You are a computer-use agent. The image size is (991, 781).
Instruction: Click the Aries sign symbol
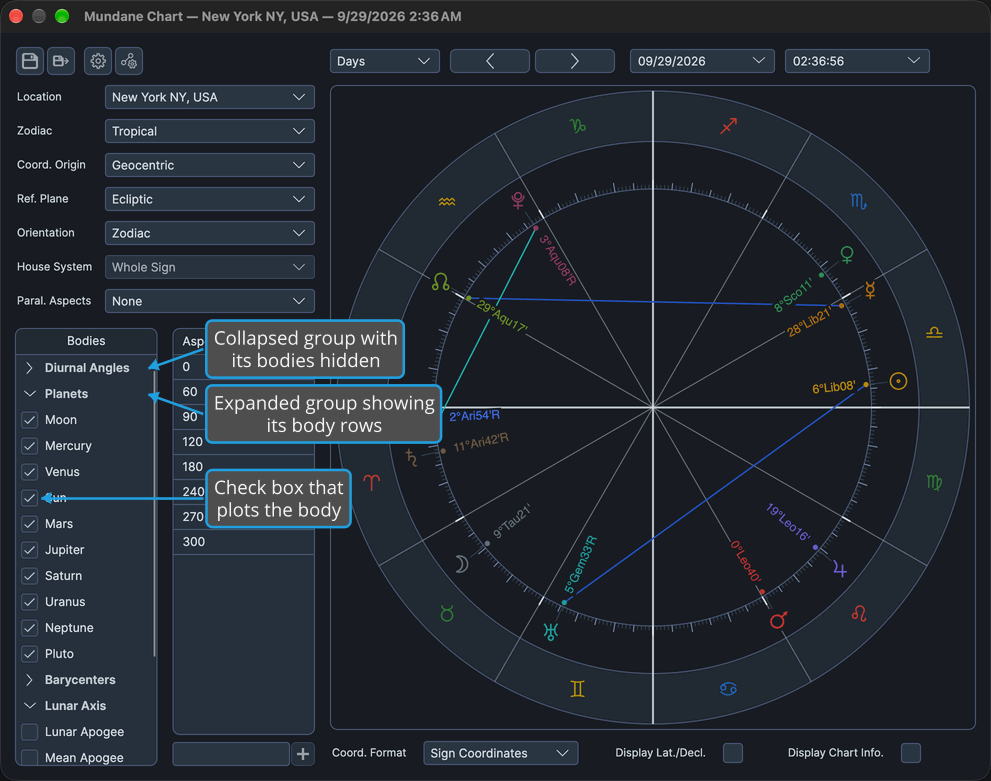point(372,483)
